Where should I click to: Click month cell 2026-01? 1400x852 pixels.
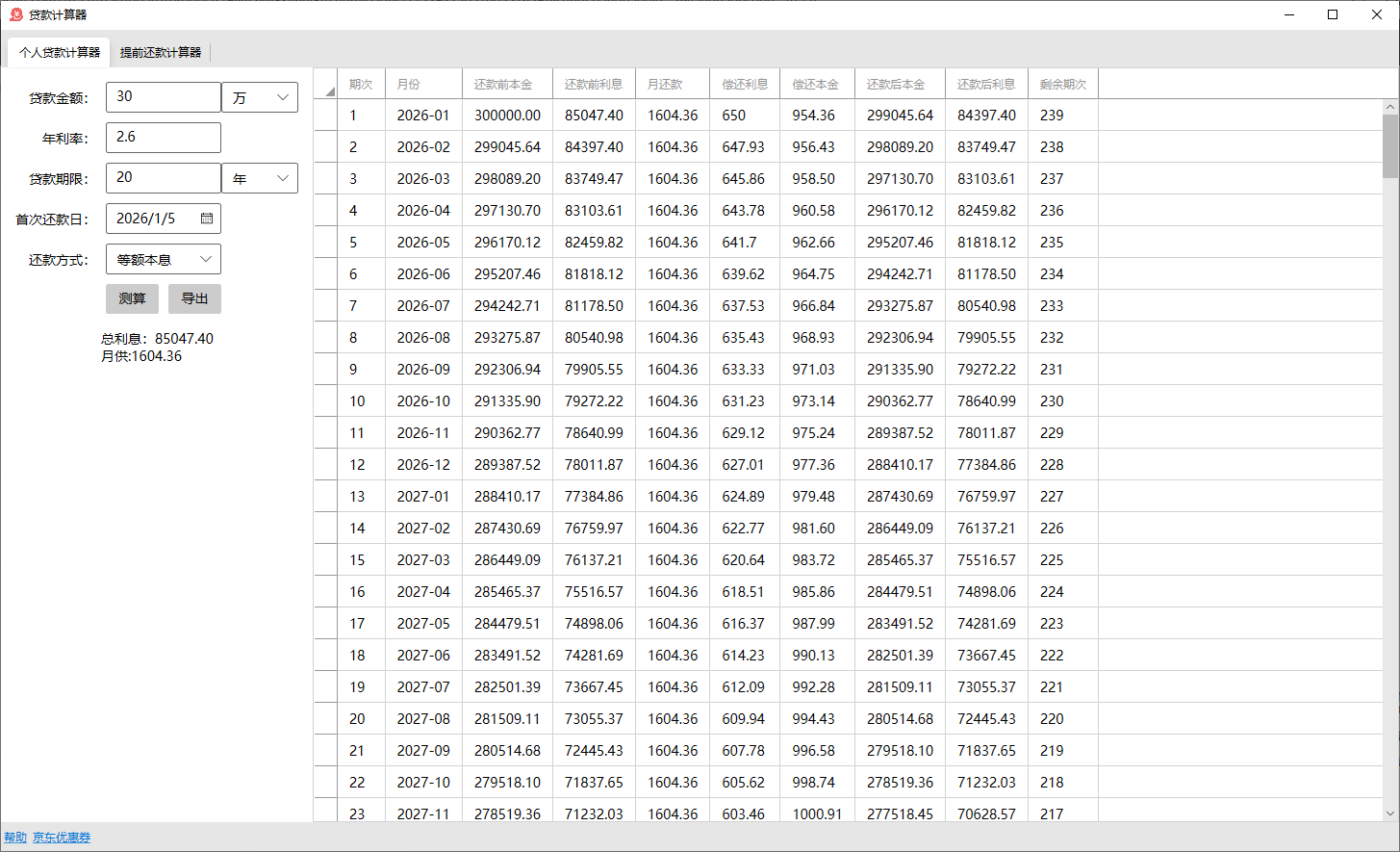(x=423, y=115)
